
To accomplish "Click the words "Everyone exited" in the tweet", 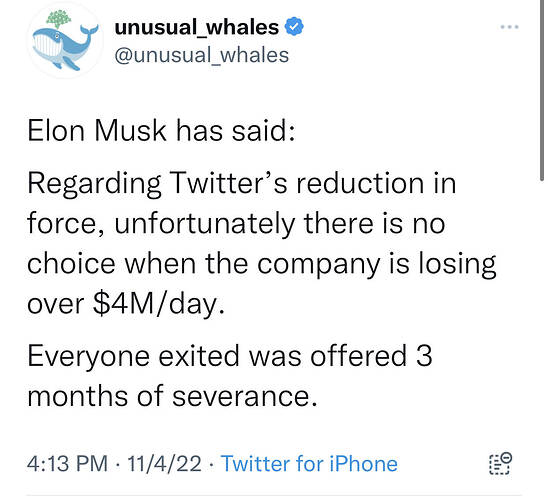I will coord(135,356).
